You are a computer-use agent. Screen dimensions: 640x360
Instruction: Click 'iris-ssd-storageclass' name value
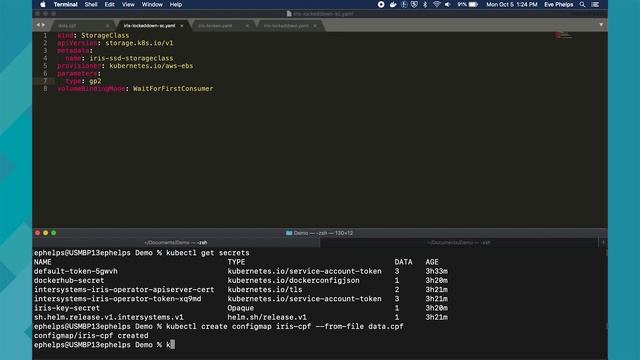(x=131, y=58)
